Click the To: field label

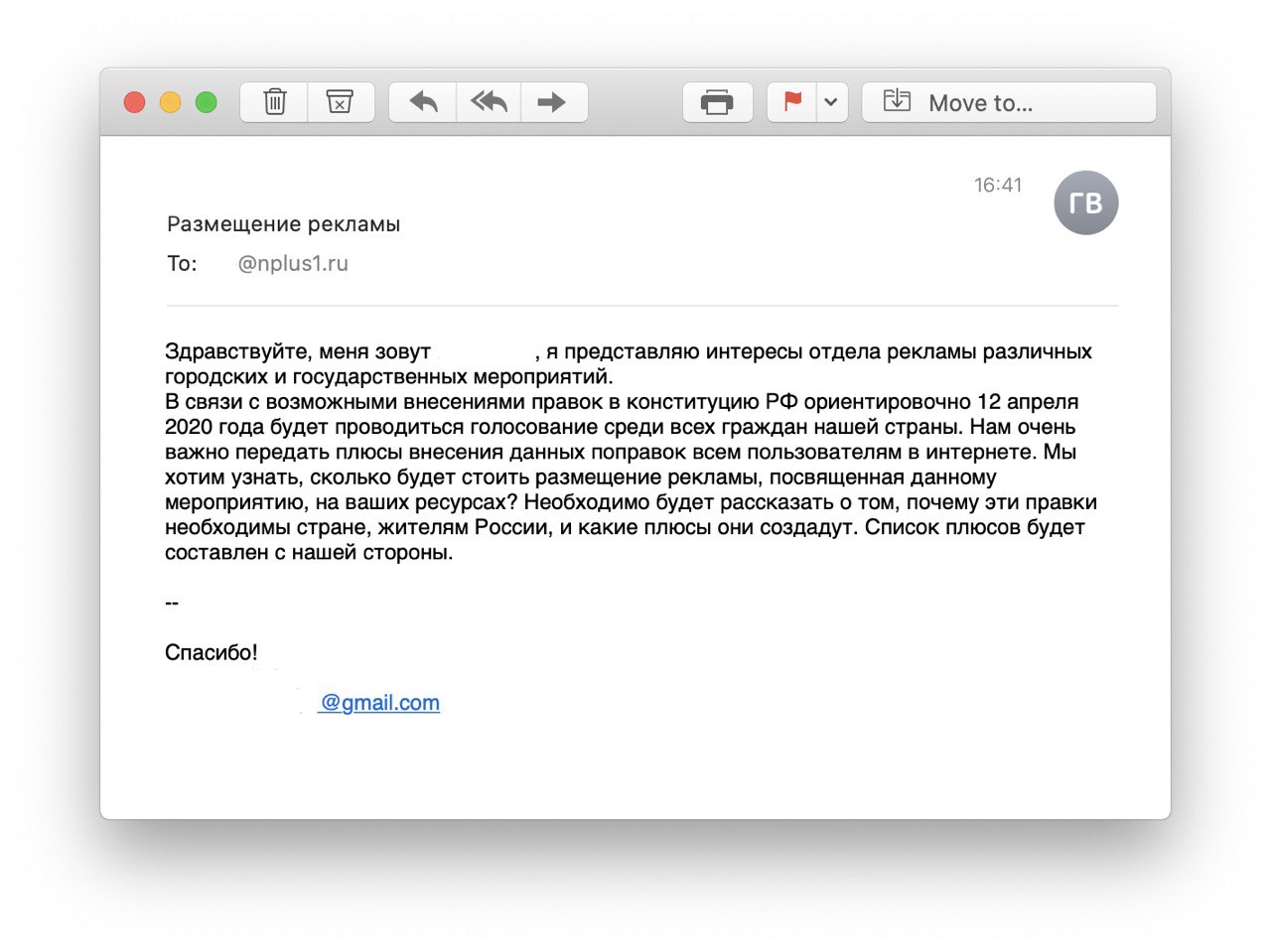pyautogui.click(x=182, y=264)
